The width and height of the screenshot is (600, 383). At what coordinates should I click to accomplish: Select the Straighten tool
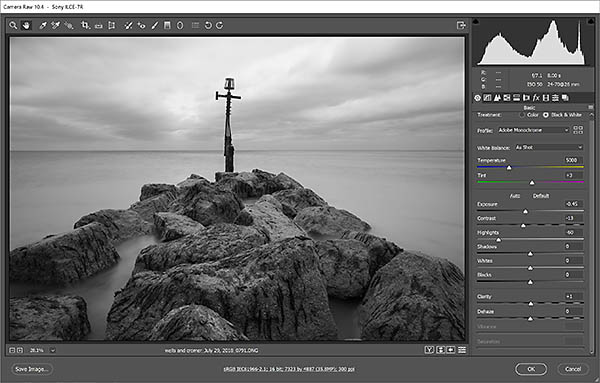pyautogui.click(x=99, y=26)
